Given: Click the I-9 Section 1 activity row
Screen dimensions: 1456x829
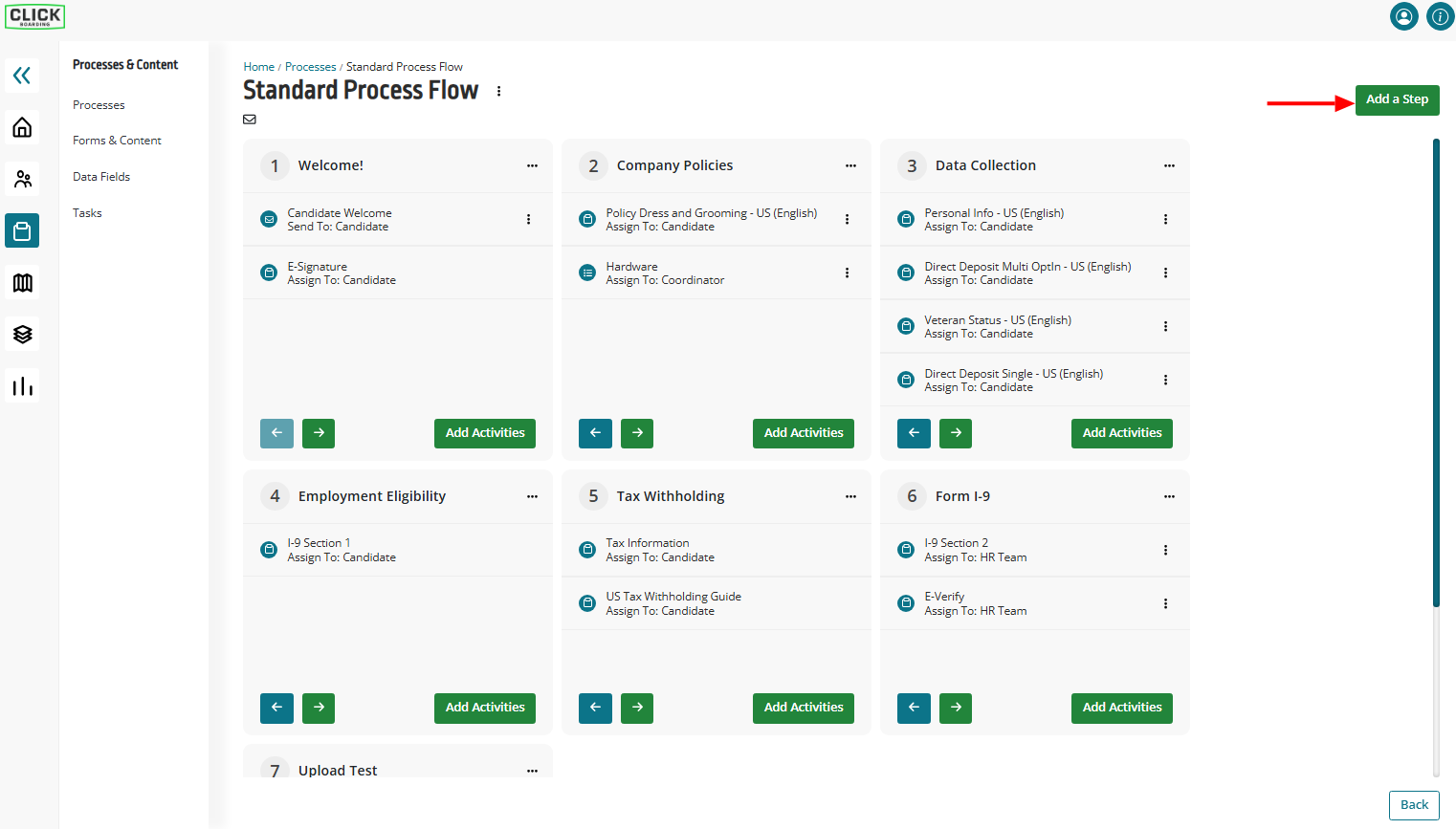Looking at the screenshot, I should [398, 550].
